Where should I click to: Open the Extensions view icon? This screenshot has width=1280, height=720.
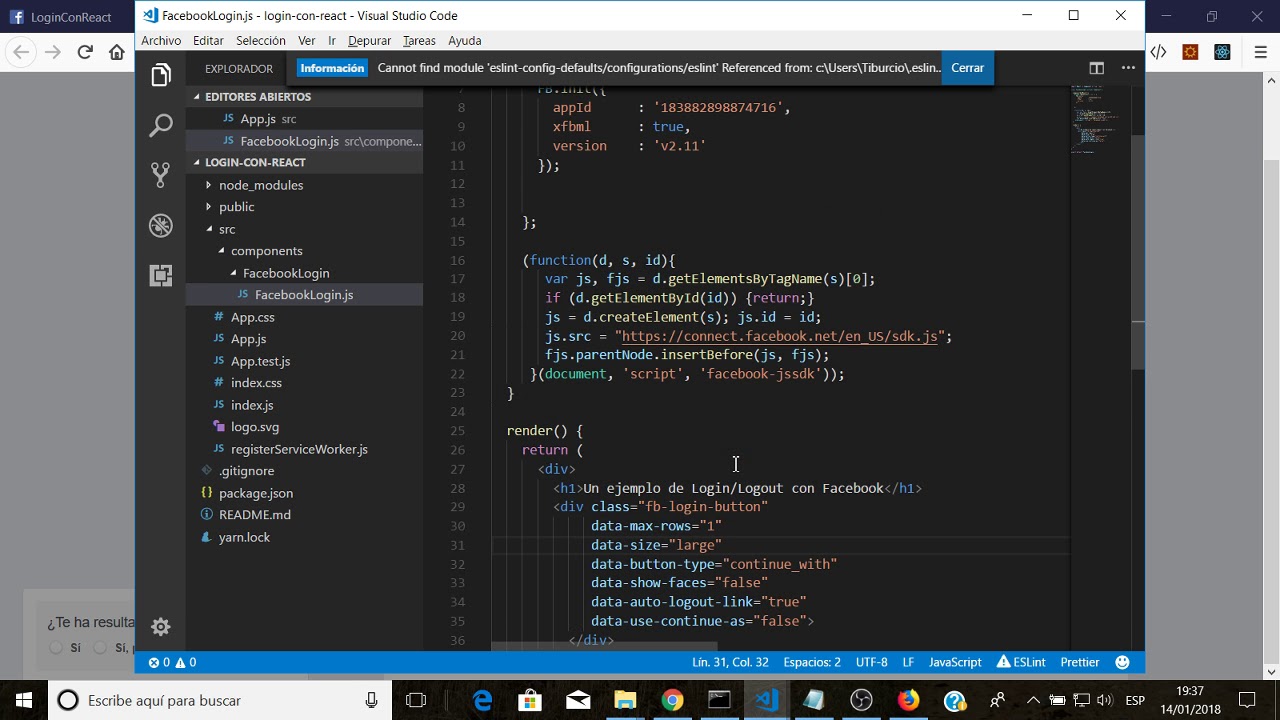click(x=161, y=275)
